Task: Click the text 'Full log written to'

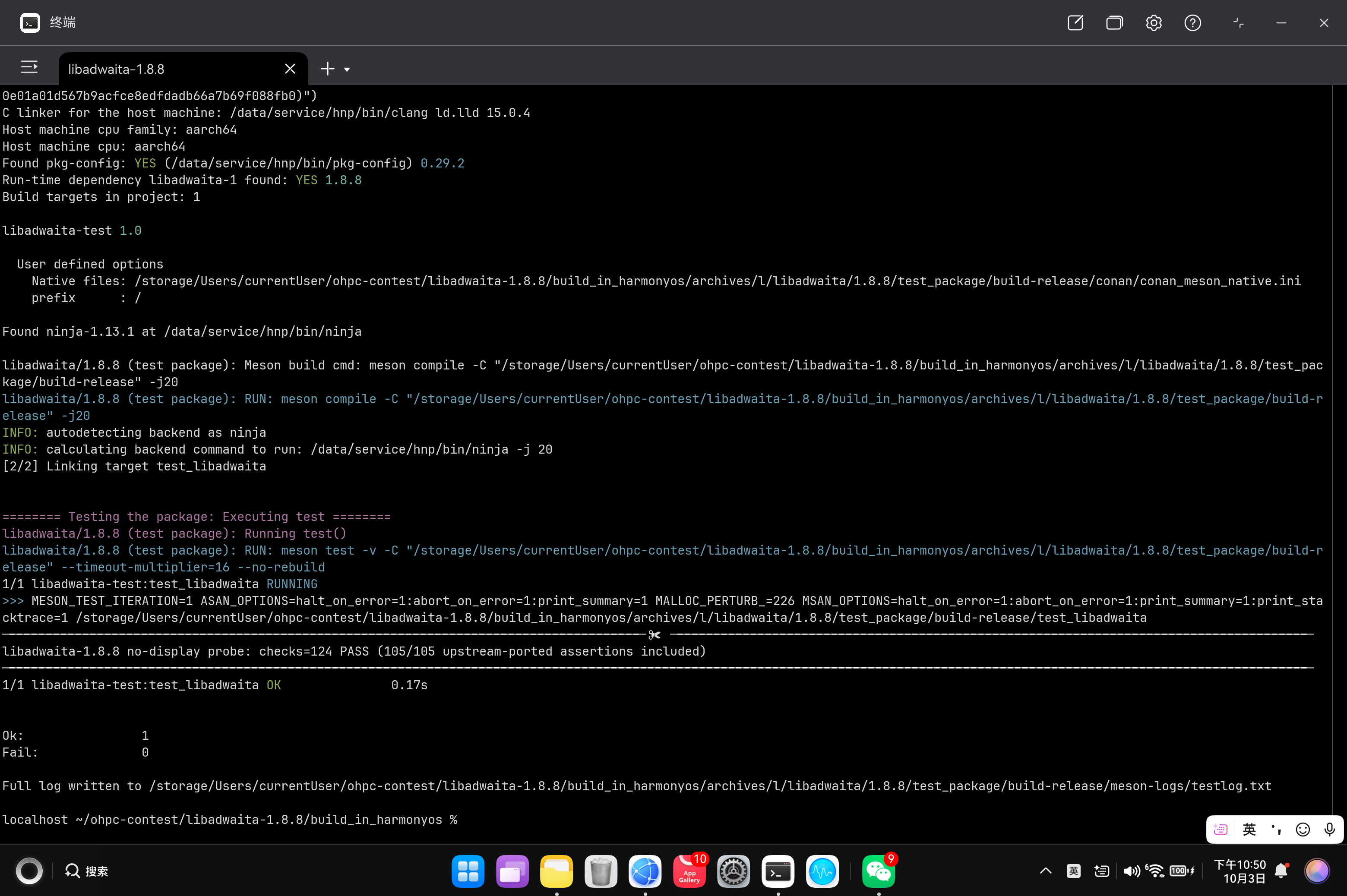Action: coord(72,786)
